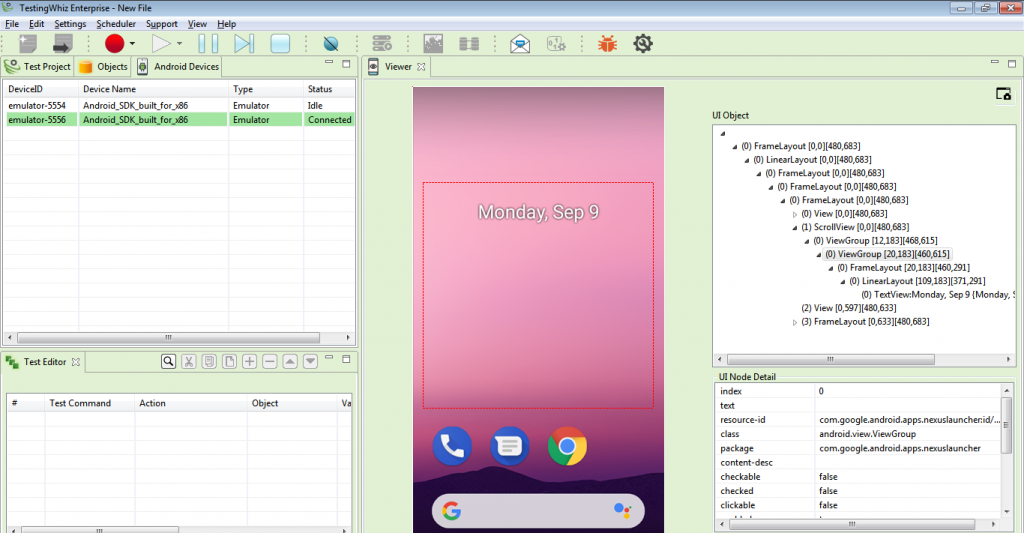
Task: Open the record button dropdown arrow
Action: point(133,44)
